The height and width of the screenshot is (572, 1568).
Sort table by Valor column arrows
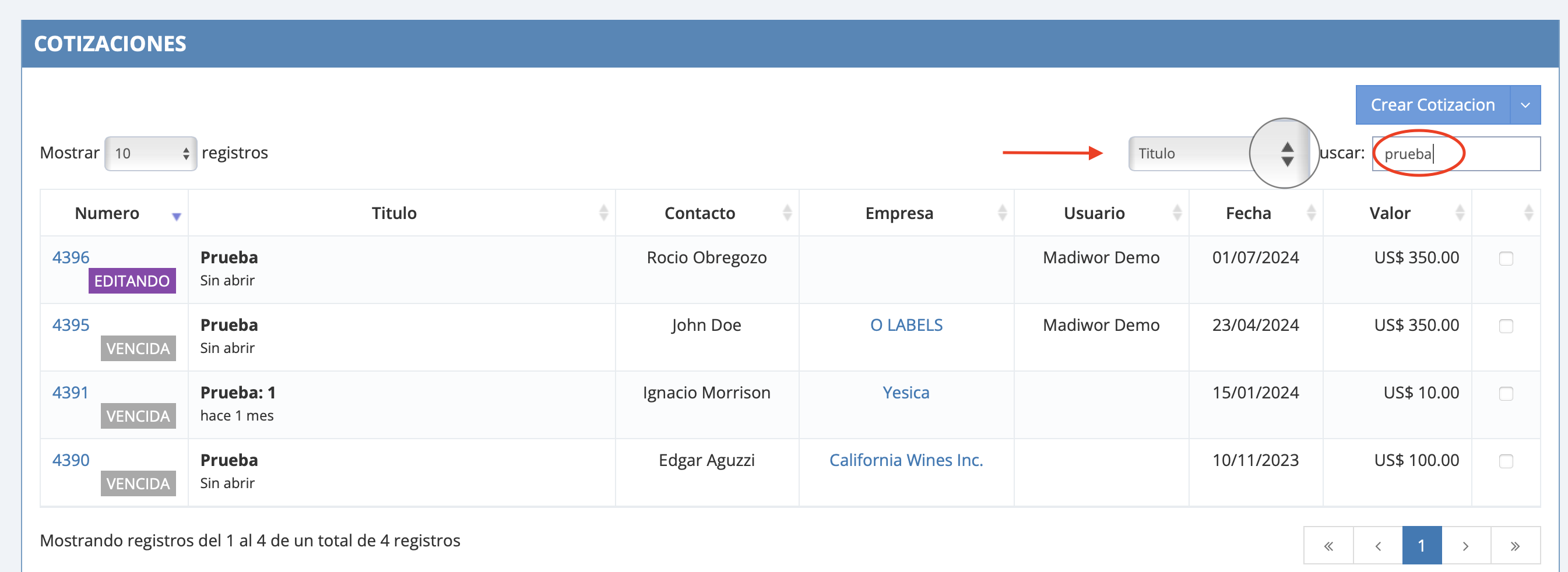point(1460,213)
